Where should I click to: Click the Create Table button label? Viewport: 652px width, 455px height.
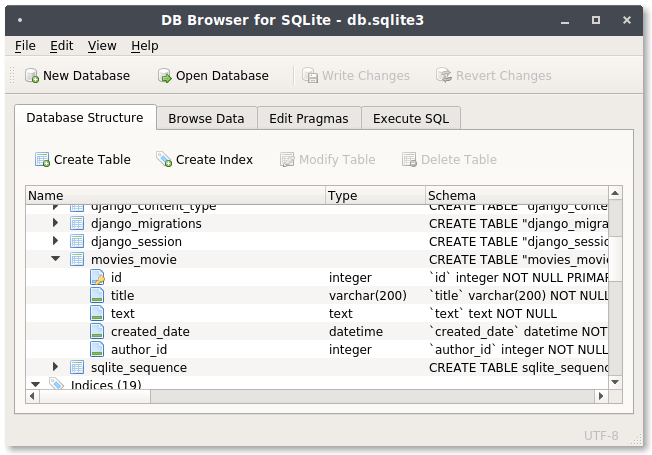coord(92,159)
